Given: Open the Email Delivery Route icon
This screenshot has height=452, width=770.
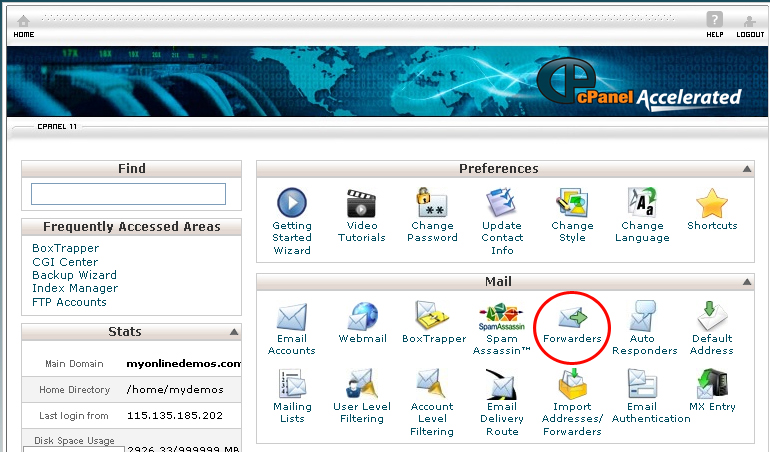Looking at the screenshot, I should pyautogui.click(x=501, y=384).
